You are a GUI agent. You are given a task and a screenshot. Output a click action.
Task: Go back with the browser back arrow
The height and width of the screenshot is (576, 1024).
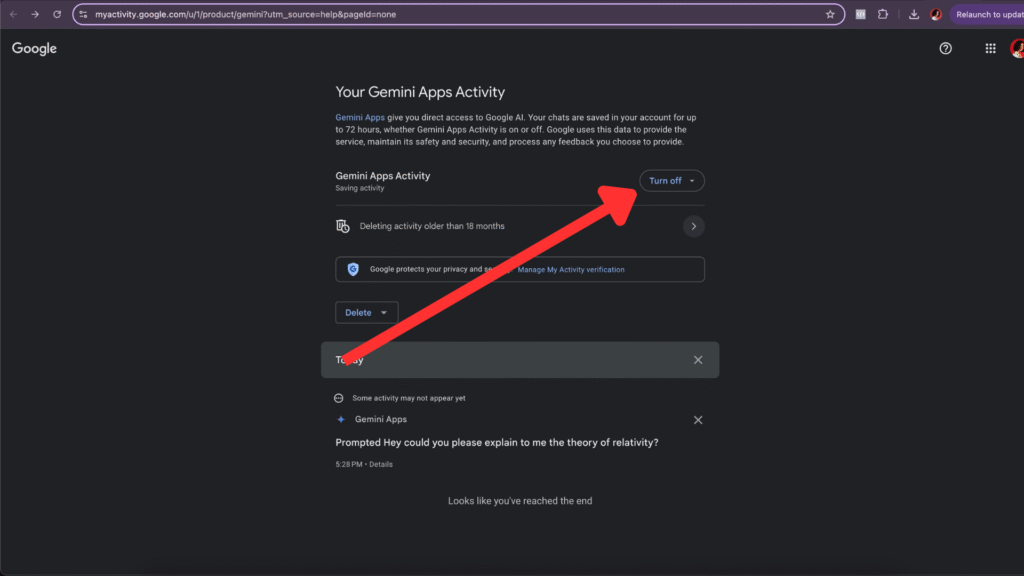click(x=14, y=14)
